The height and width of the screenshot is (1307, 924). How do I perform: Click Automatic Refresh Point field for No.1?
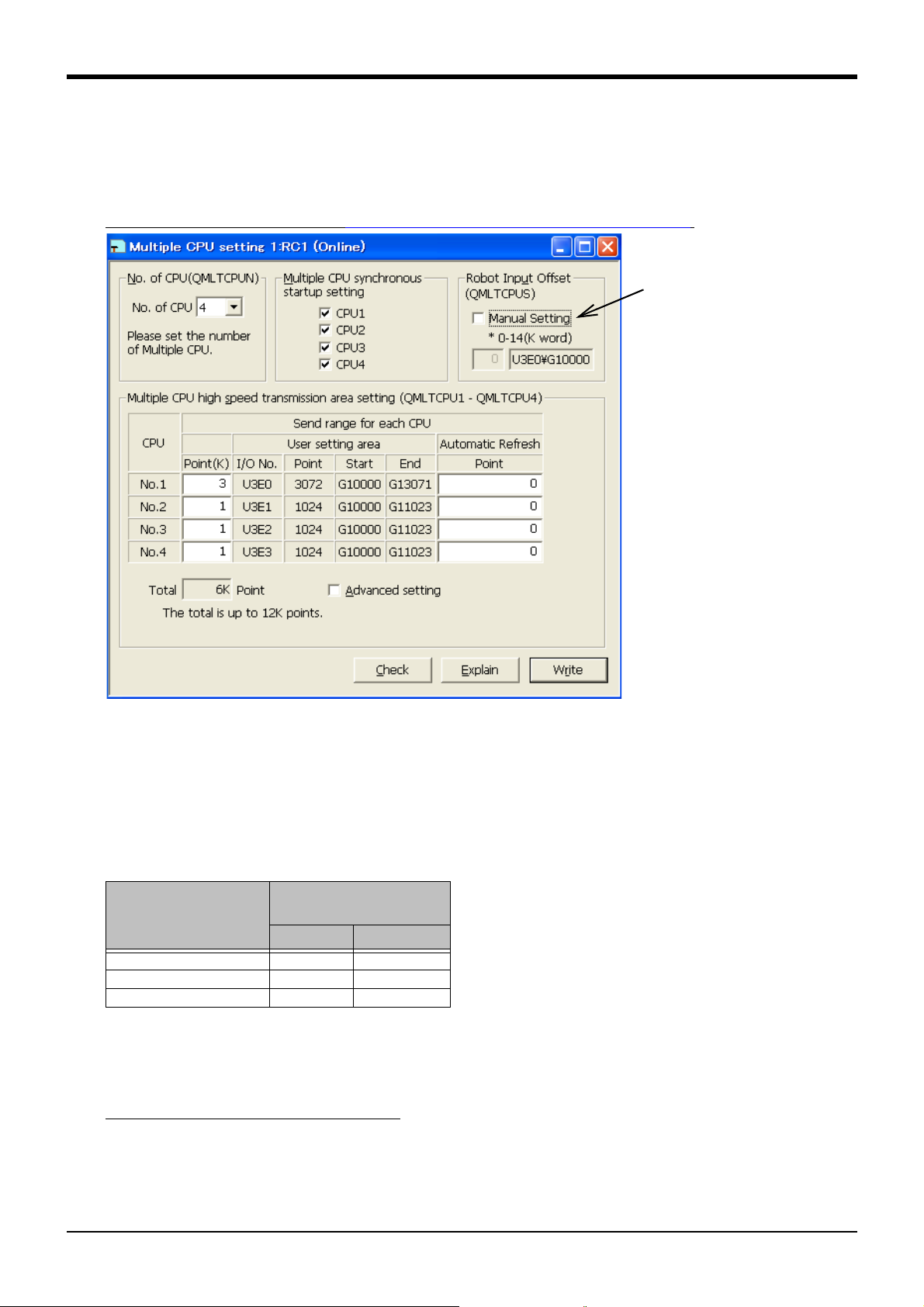tap(490, 484)
